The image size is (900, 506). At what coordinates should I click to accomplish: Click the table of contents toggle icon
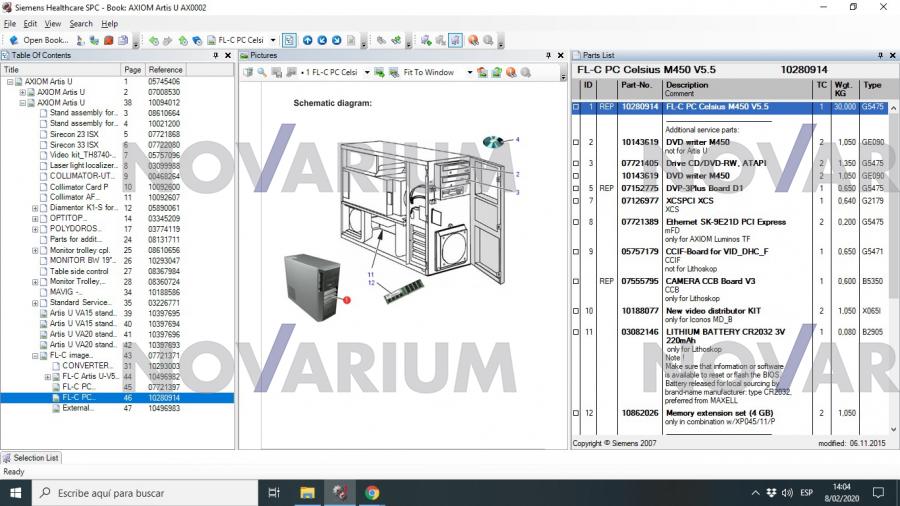point(289,40)
